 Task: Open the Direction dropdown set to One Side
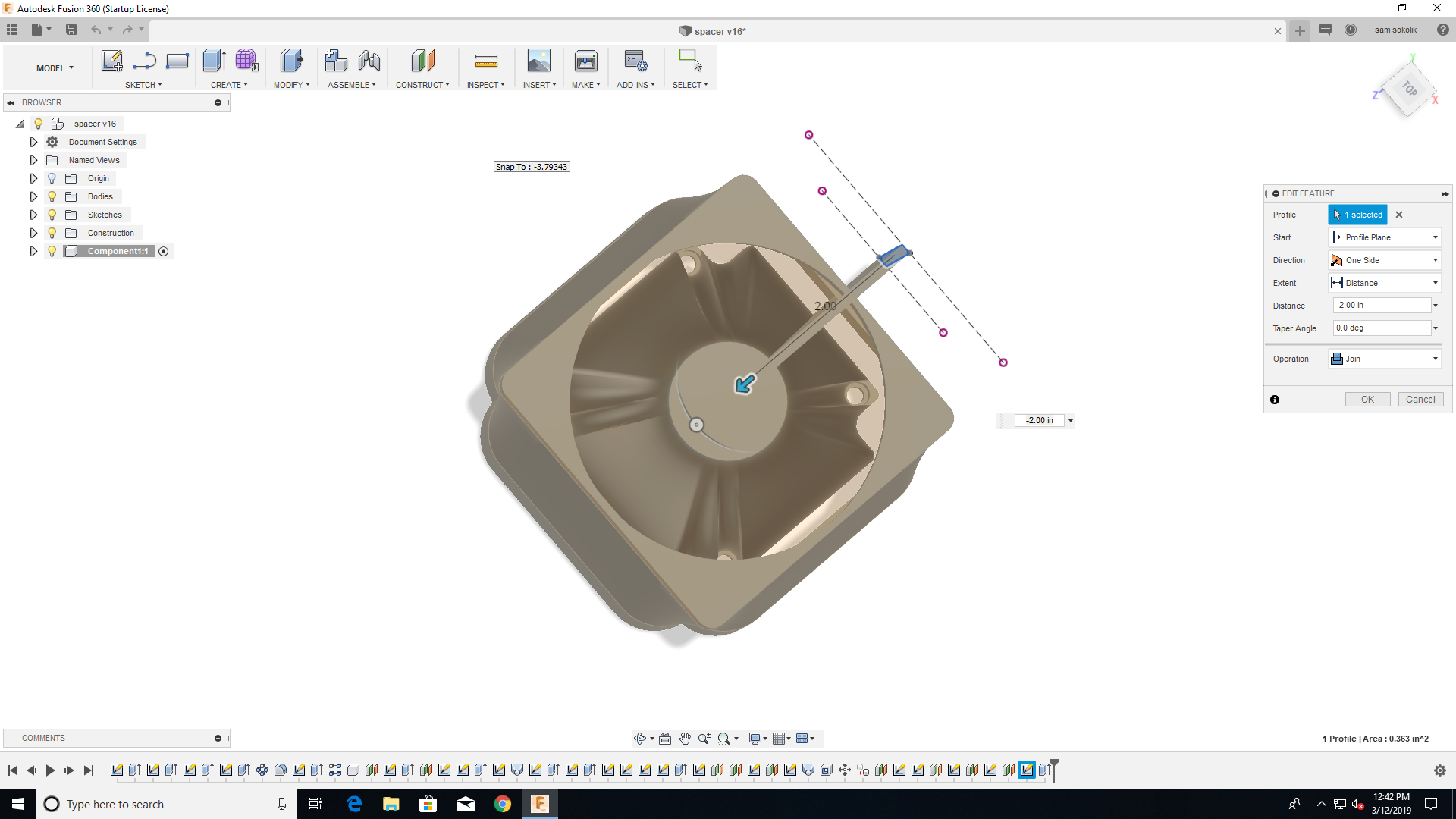coord(1435,260)
